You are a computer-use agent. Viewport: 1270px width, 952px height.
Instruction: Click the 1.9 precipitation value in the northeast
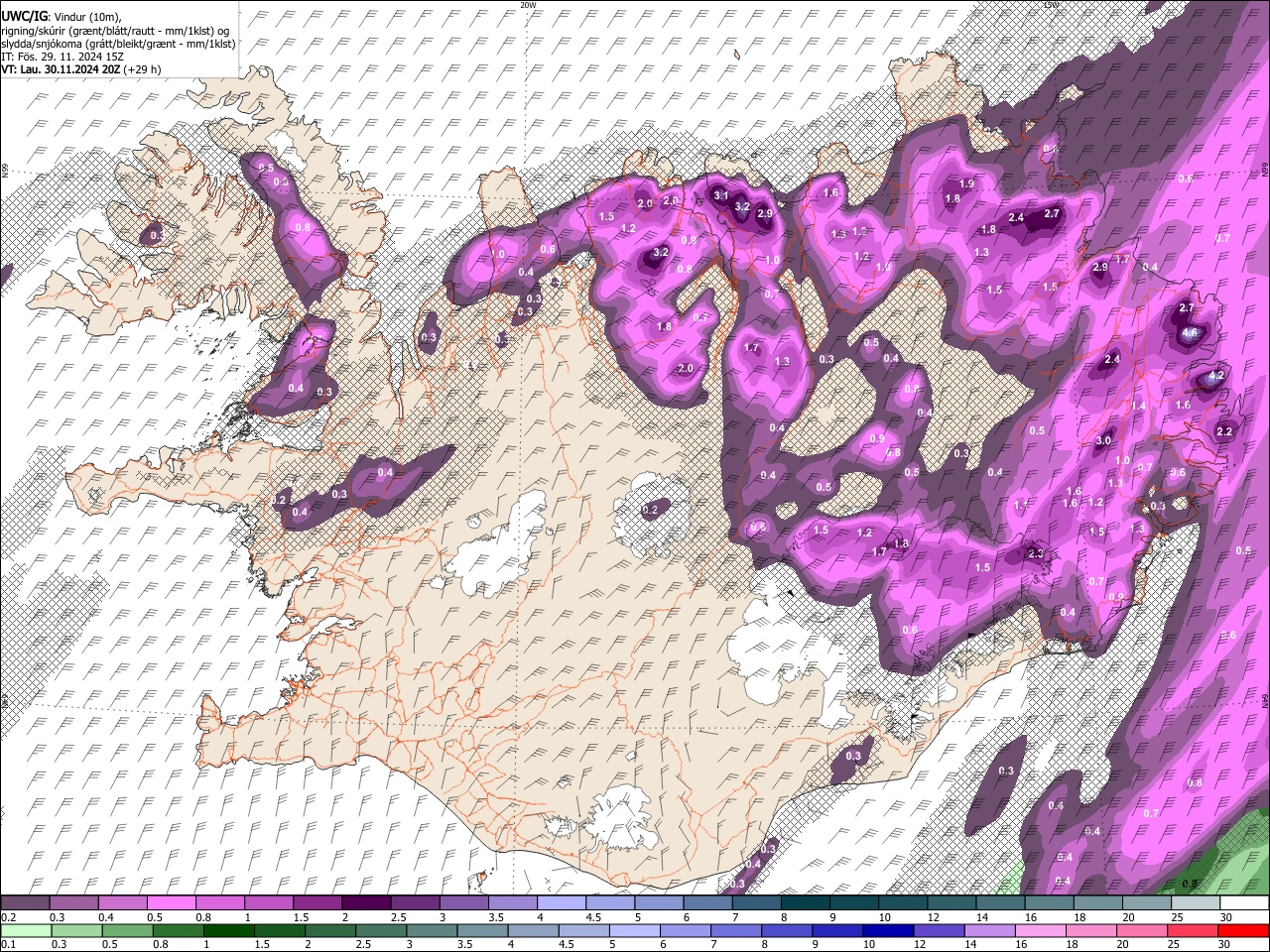click(966, 183)
